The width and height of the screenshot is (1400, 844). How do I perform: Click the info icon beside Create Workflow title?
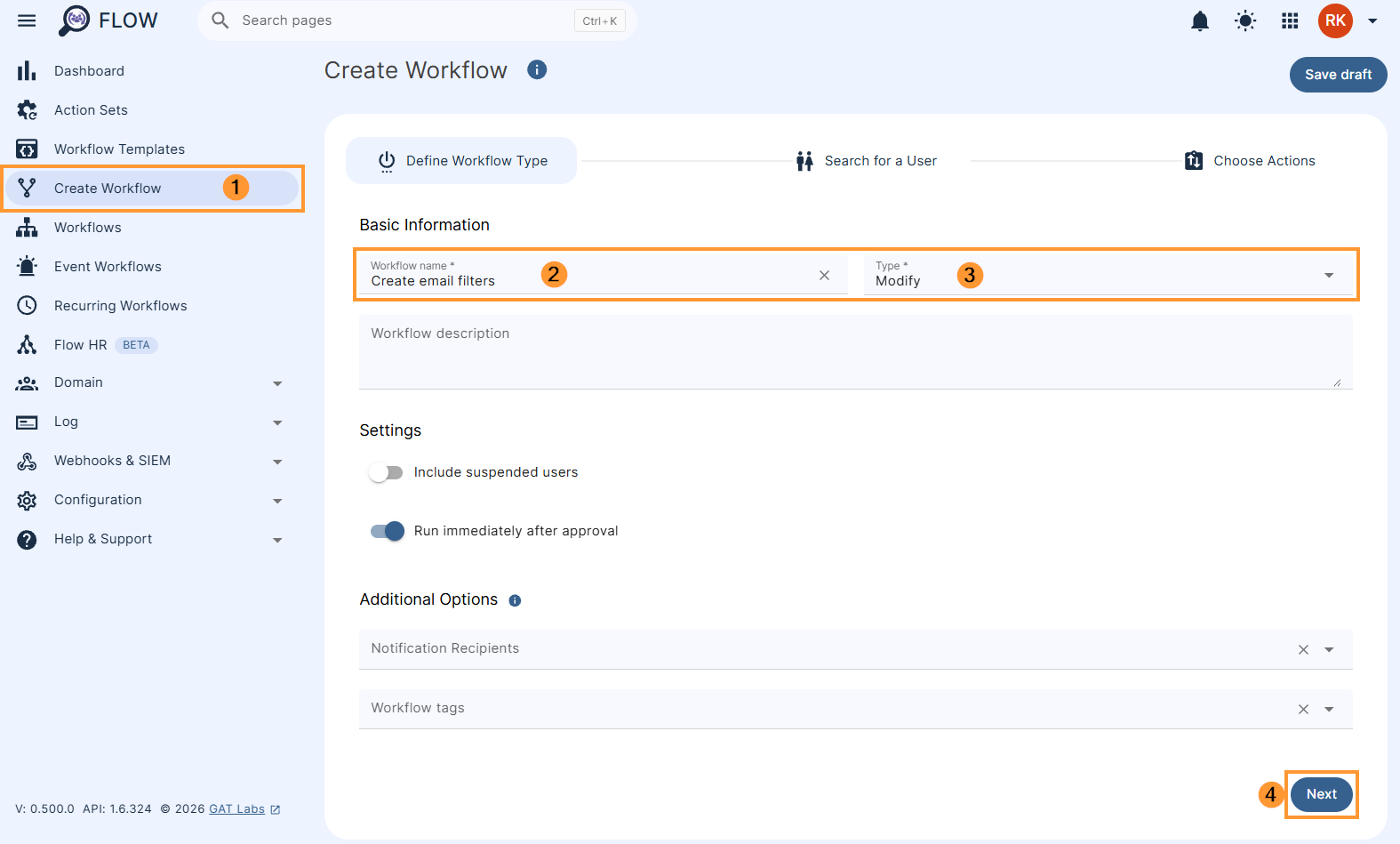pyautogui.click(x=537, y=69)
